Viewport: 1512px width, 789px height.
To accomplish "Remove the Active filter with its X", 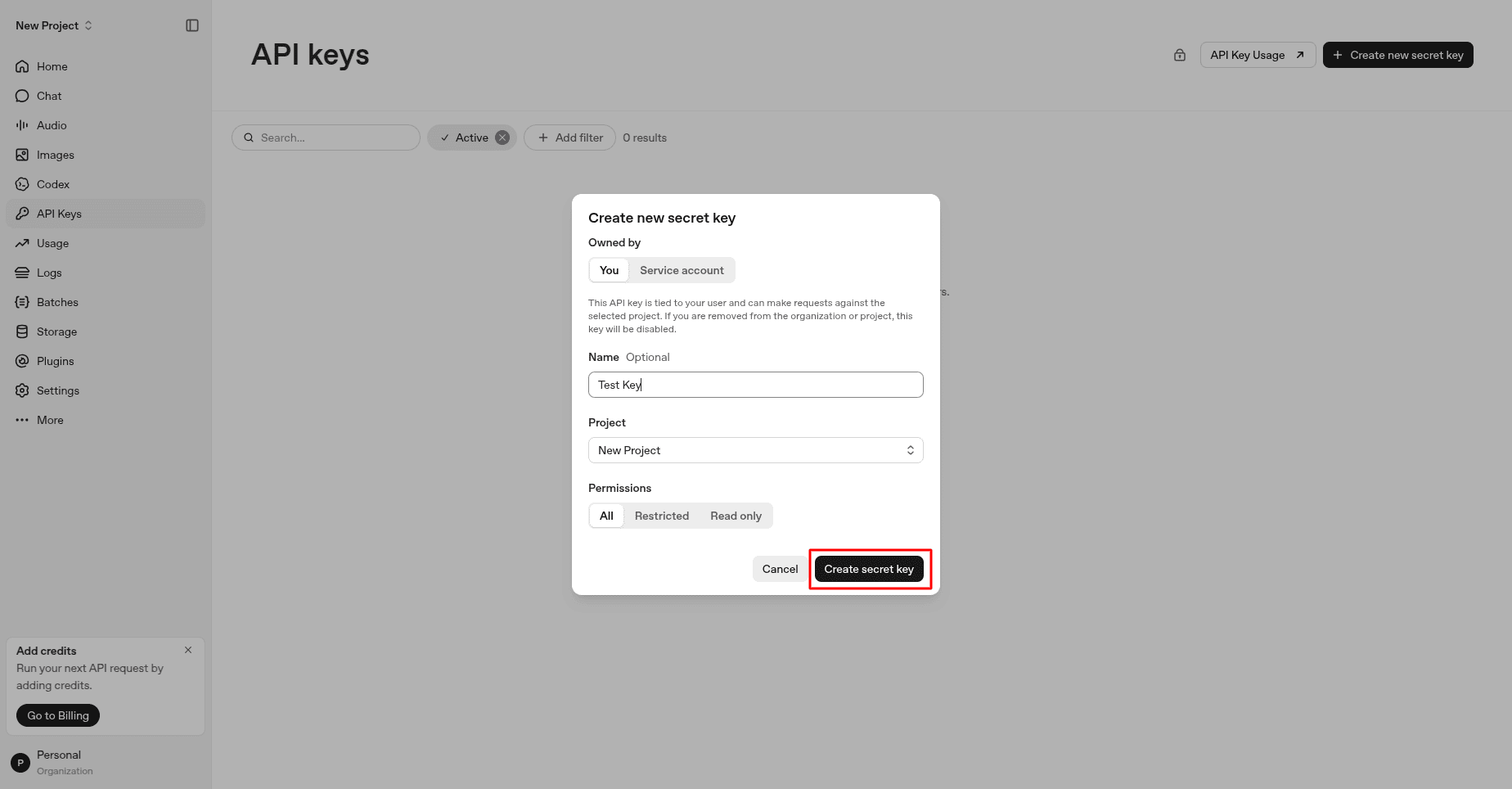I will coord(502,138).
